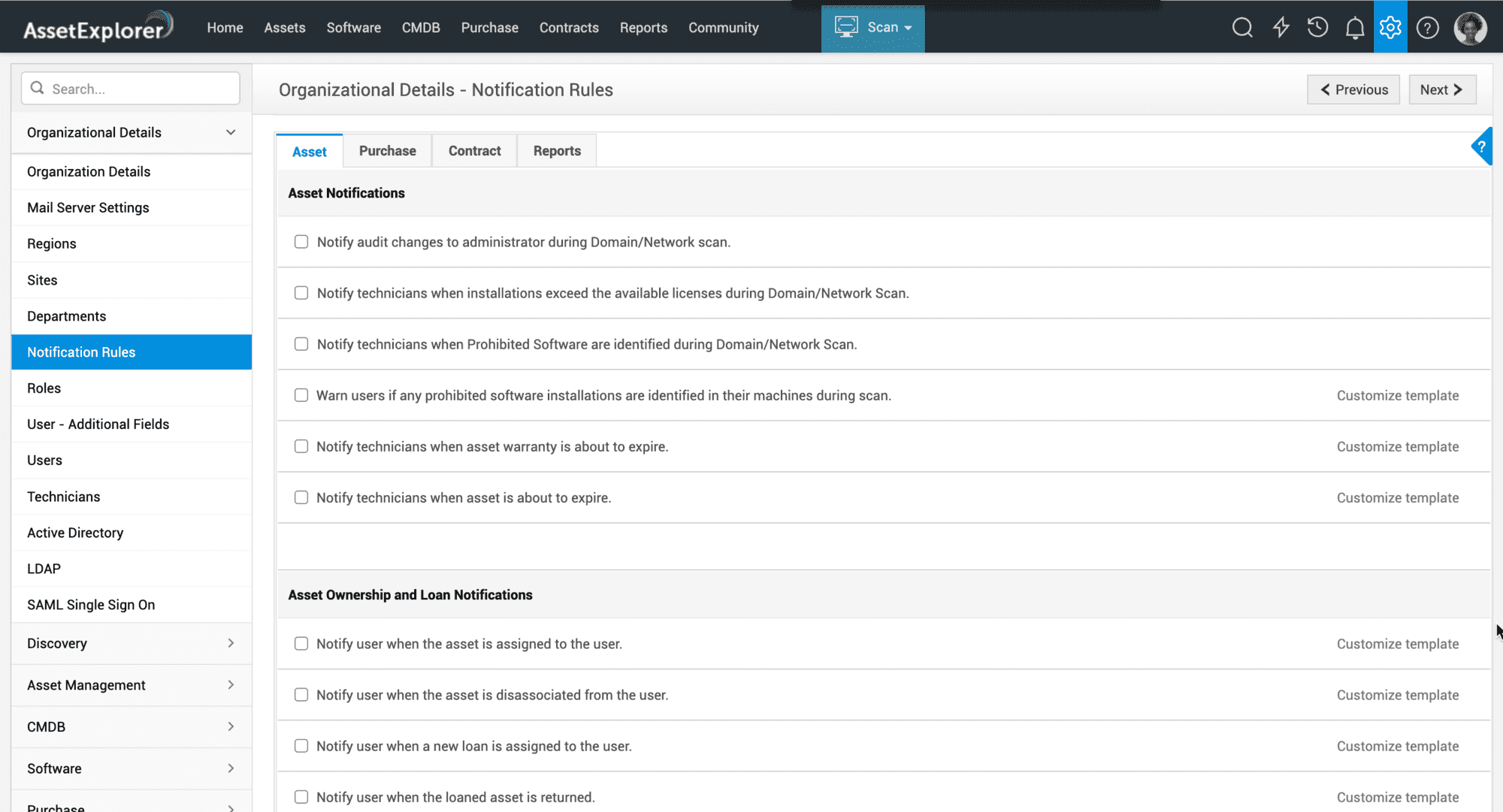Click the Next button
This screenshot has width=1503, height=812.
pos(1441,89)
